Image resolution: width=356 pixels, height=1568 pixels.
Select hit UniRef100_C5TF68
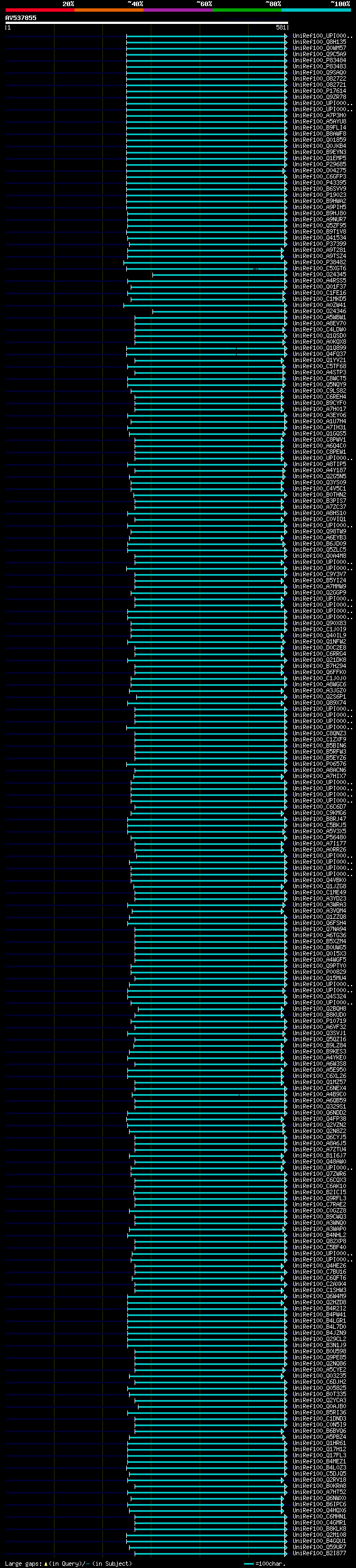click(319, 367)
